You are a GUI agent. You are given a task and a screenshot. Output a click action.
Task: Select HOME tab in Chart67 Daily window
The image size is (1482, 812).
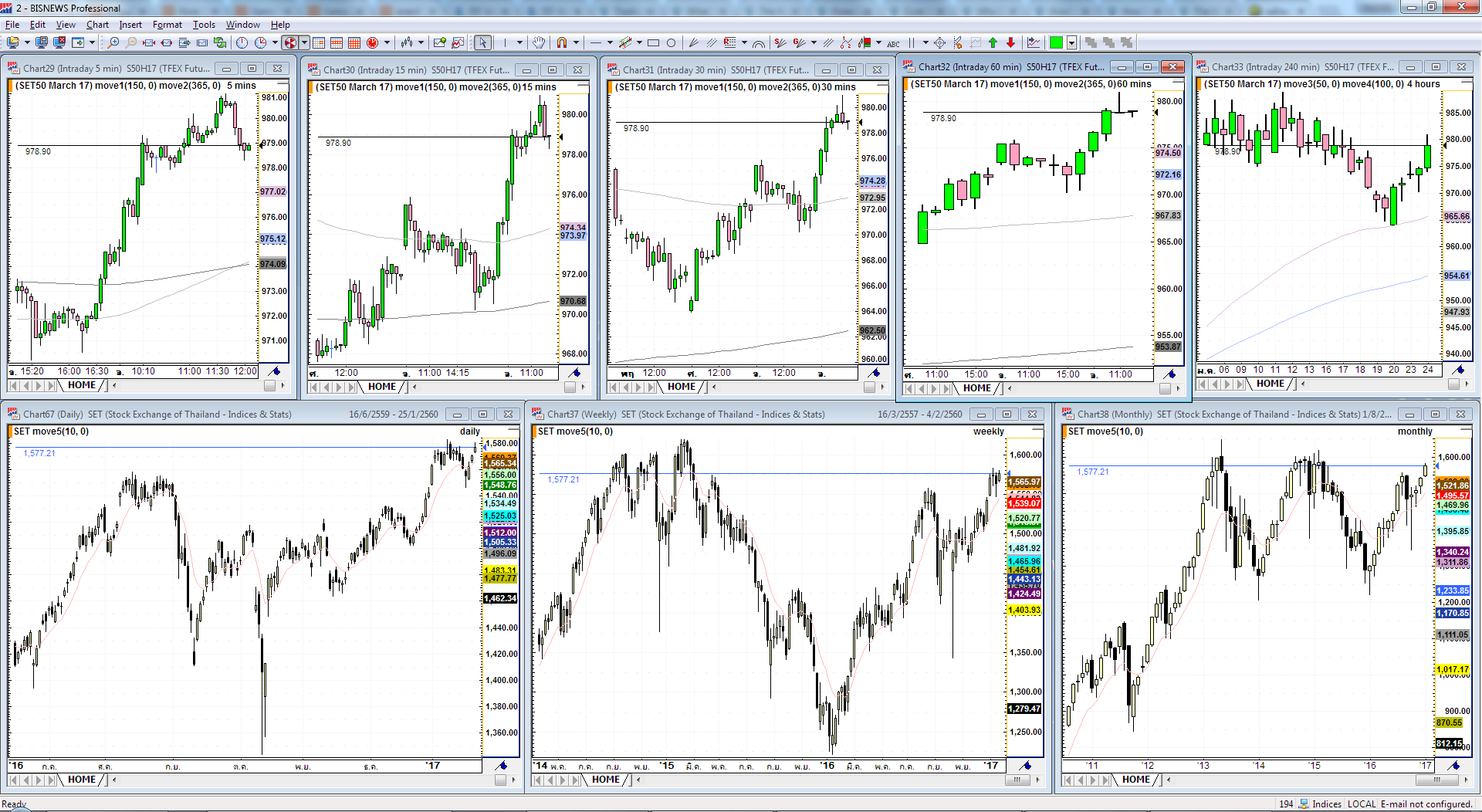click(82, 780)
